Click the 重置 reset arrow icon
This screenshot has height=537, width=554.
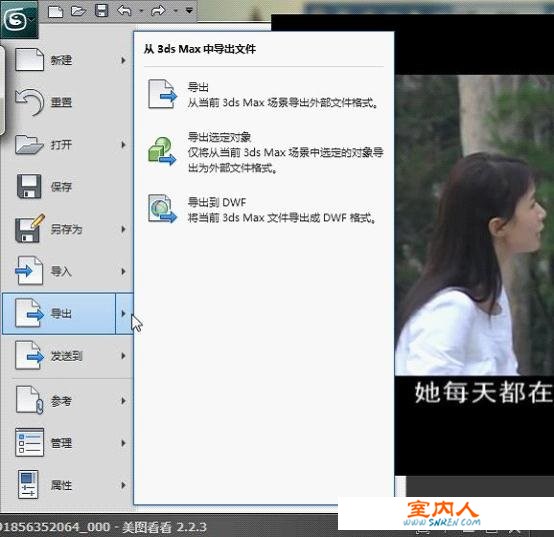pos(30,102)
